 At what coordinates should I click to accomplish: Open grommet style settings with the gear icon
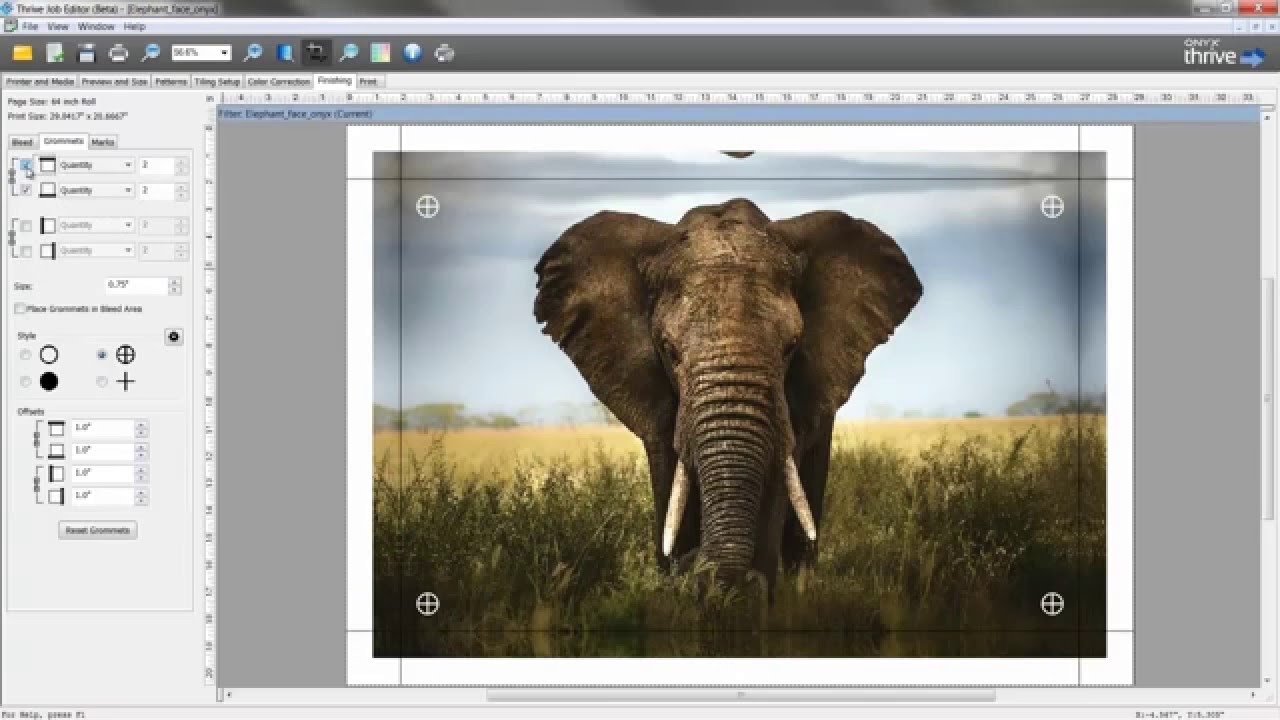tap(174, 337)
